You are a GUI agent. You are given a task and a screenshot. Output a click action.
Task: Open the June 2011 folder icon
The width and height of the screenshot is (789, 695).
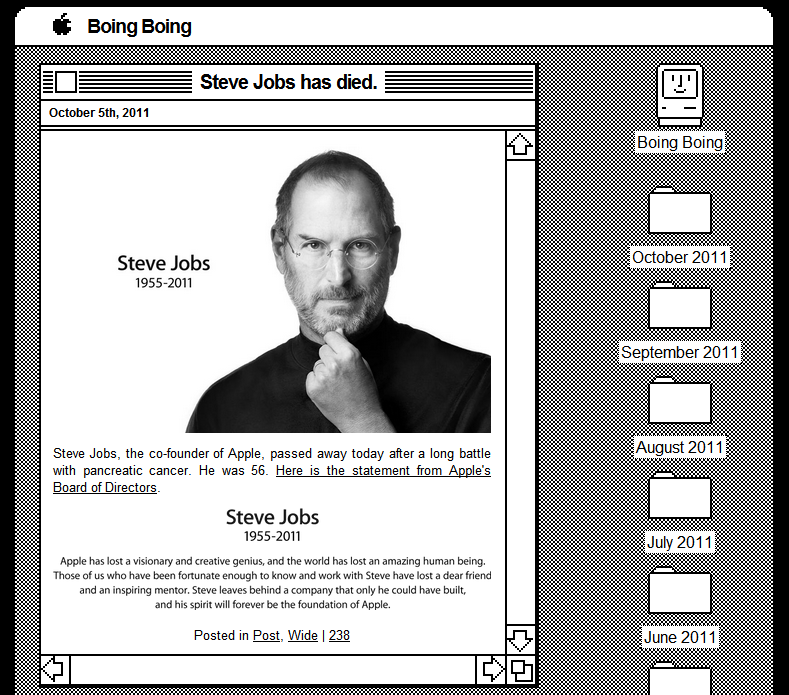point(679,590)
